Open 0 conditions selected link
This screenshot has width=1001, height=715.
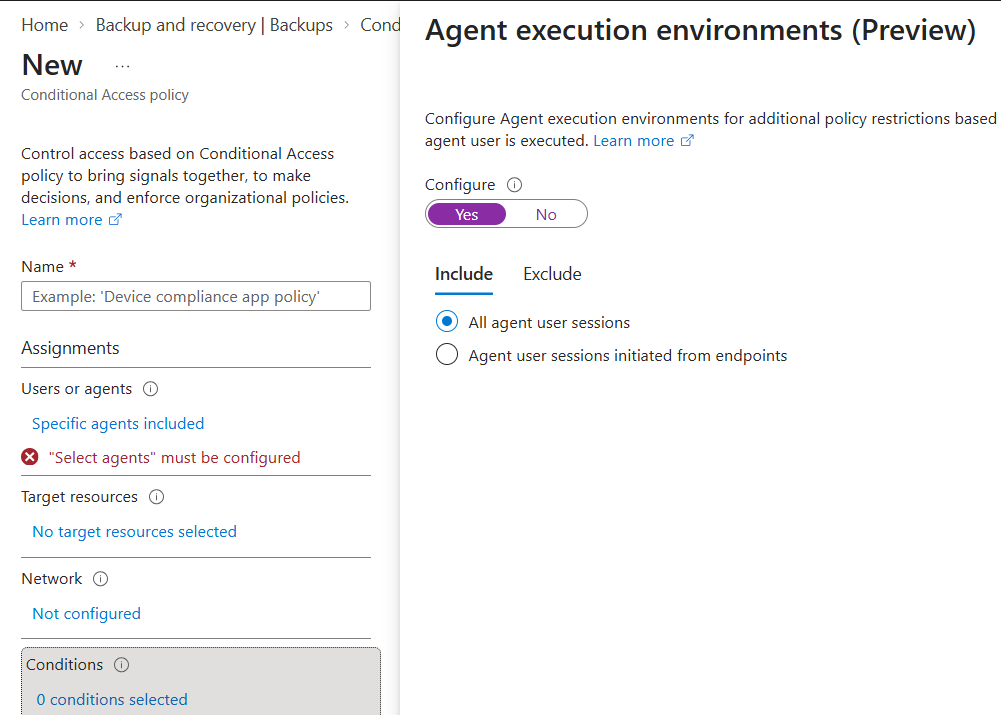point(112,699)
